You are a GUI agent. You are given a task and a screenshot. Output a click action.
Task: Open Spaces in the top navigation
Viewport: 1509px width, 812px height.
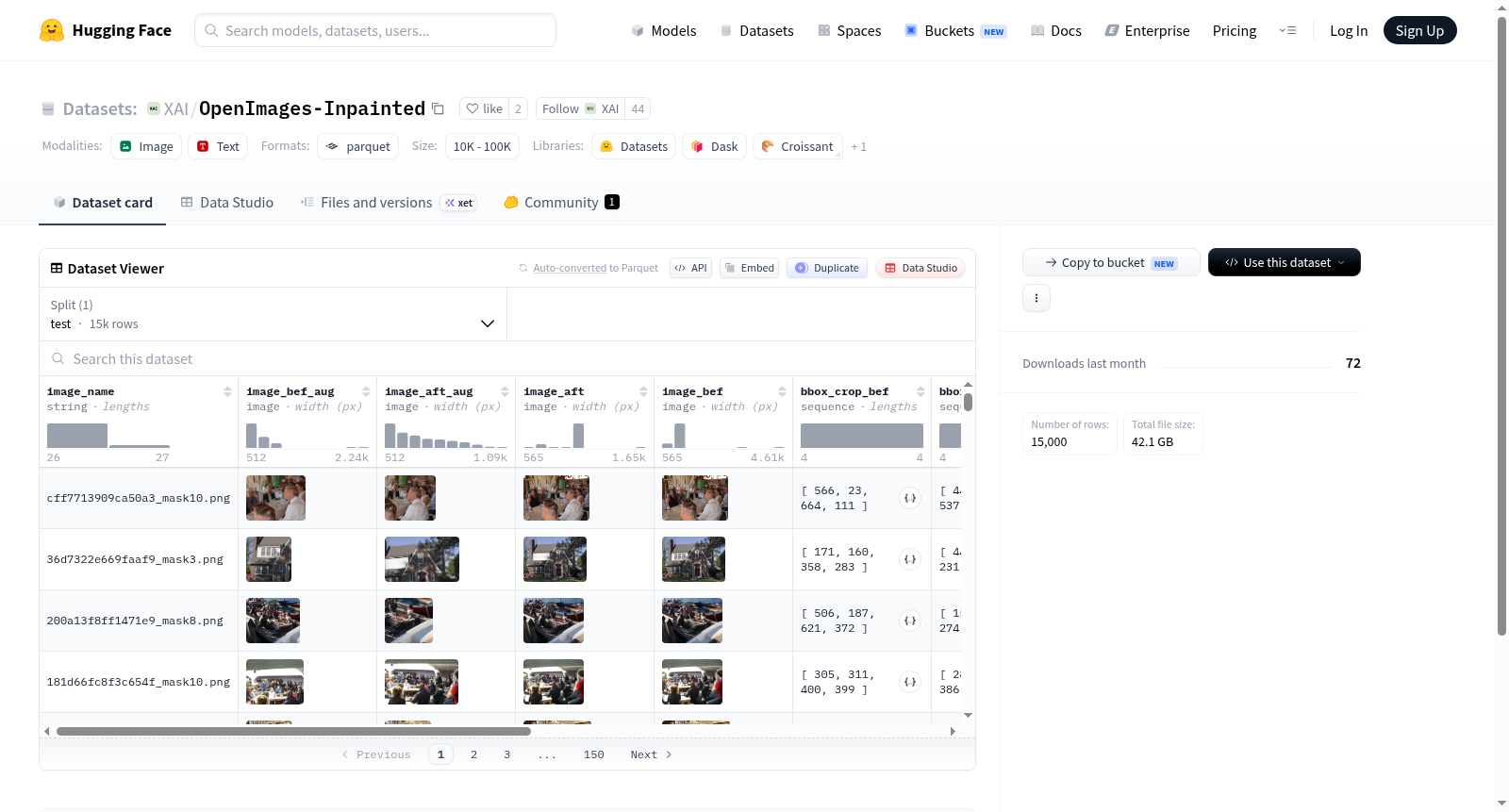(x=850, y=31)
